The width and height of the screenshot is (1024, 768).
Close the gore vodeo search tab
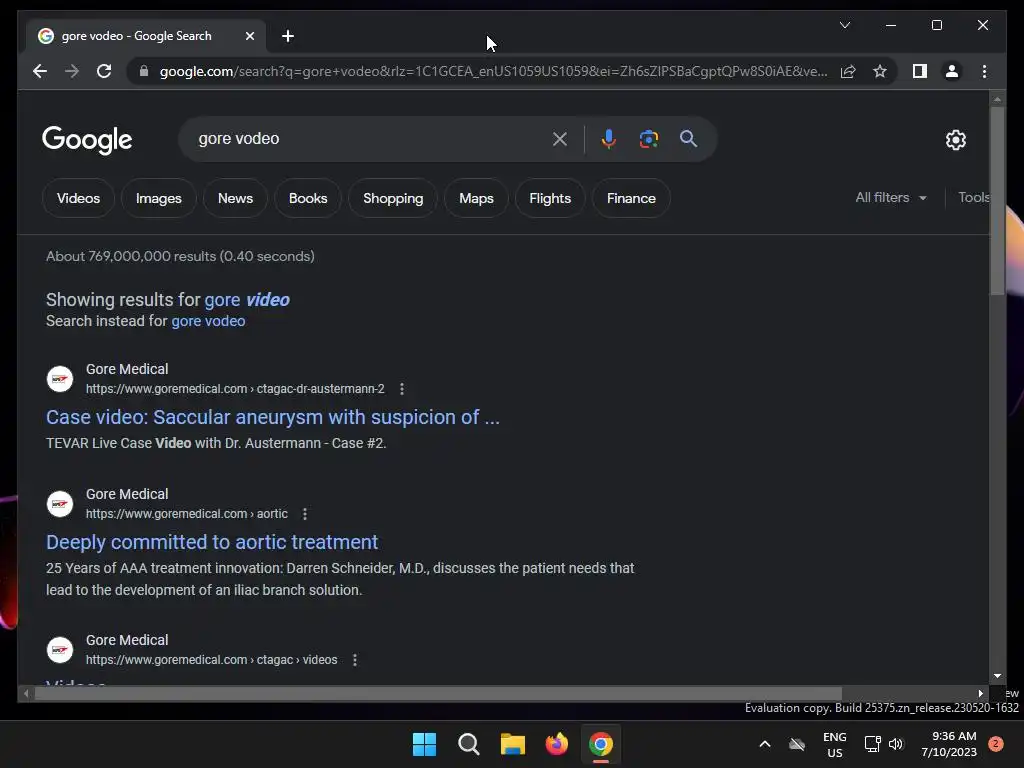[x=249, y=36]
